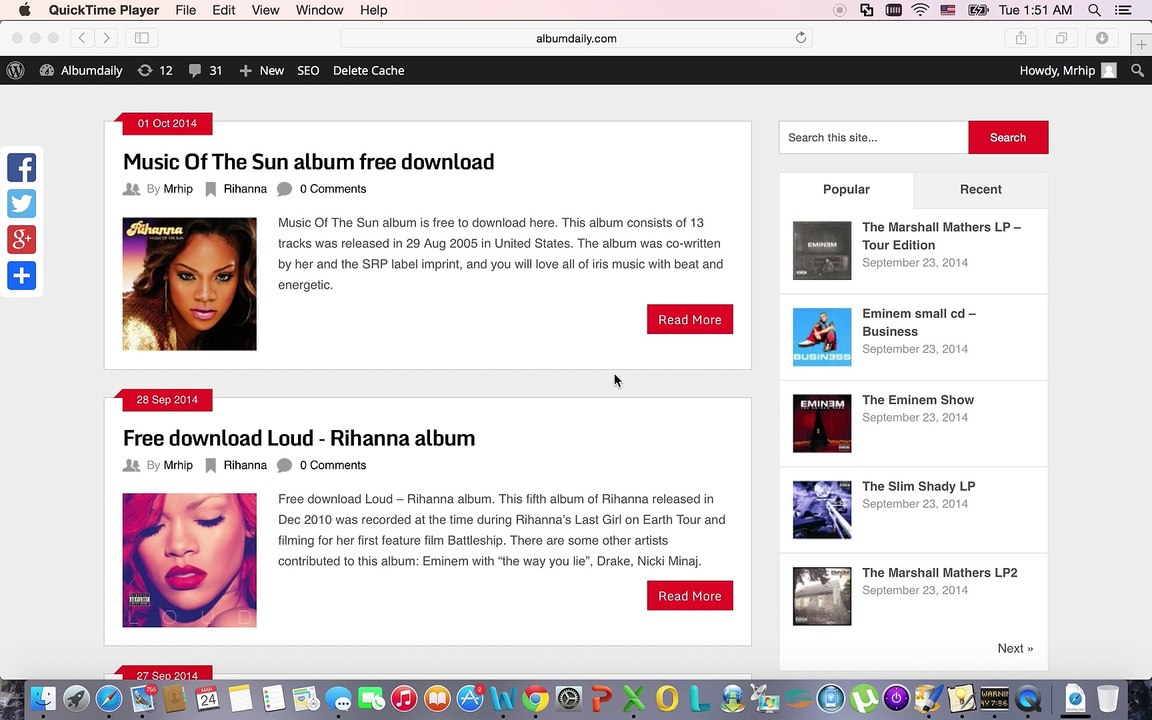Toggle the Safari sidebar
Screen dimensions: 1152x720
tap(142, 38)
